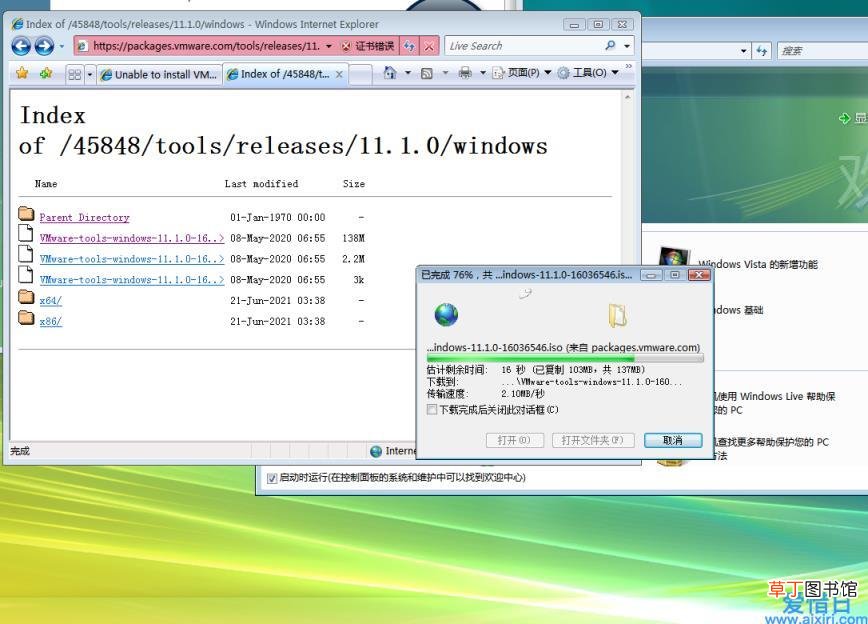868x624 pixels.
Task: Click the page scrollbar up arrow
Action: tap(627, 97)
